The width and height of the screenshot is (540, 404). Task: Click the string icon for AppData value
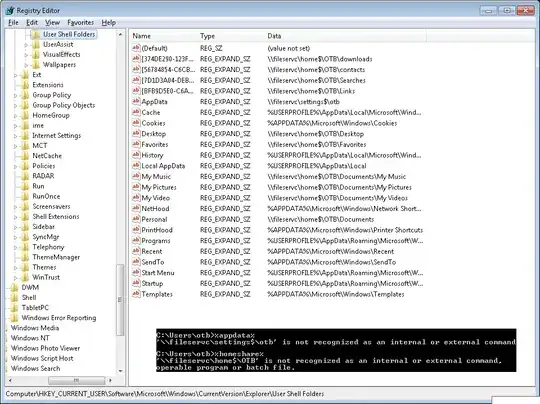[x=136, y=102]
